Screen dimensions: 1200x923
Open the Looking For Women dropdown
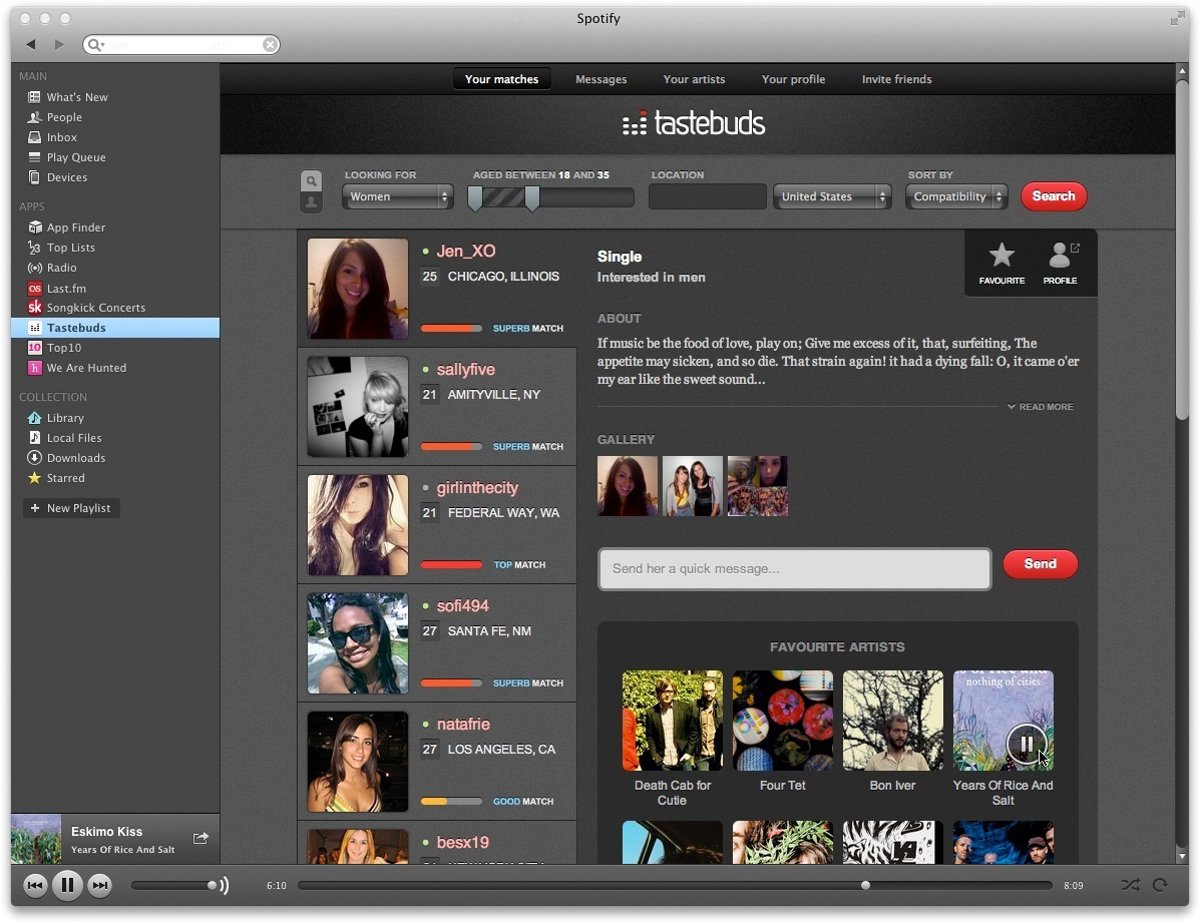click(x=398, y=197)
